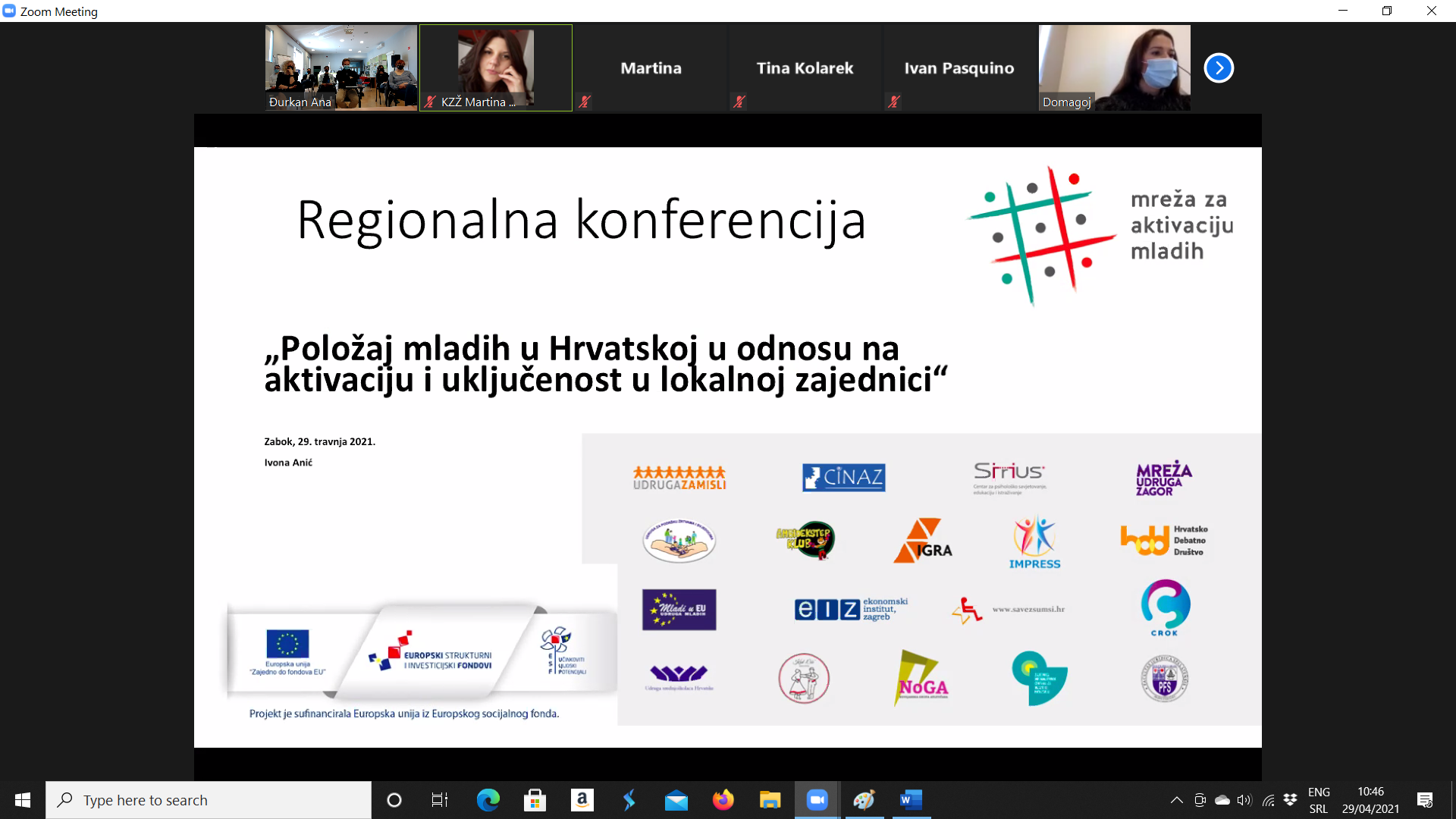Image resolution: width=1456 pixels, height=819 pixels.
Task: Click muted microphone icon on KZŽ Martina's tile
Action: (431, 101)
